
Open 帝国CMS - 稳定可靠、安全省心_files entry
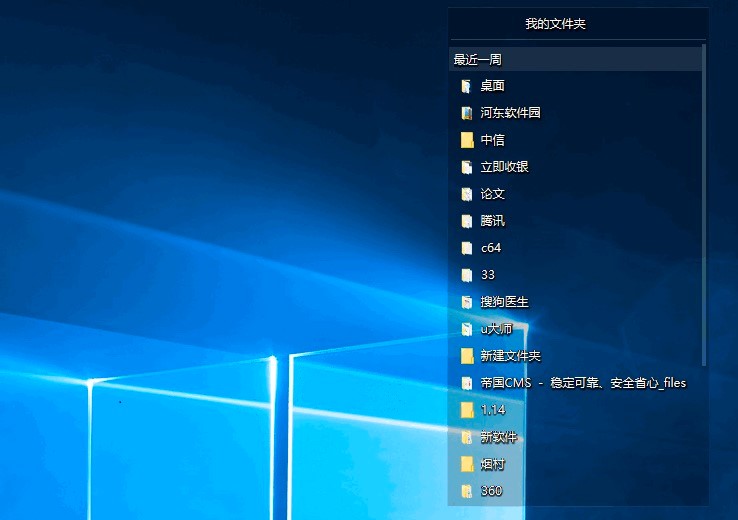tap(583, 383)
